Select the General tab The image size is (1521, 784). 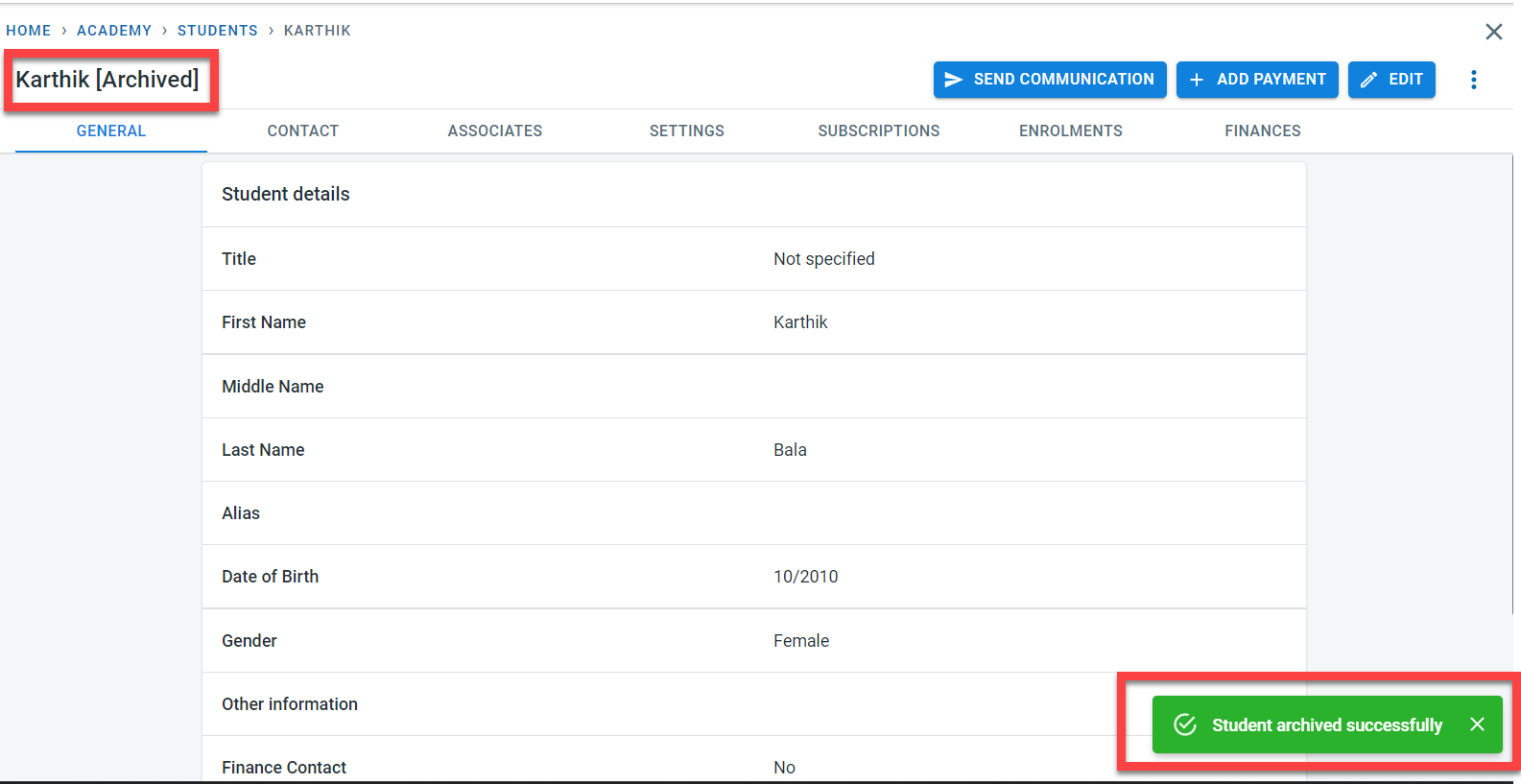click(111, 131)
